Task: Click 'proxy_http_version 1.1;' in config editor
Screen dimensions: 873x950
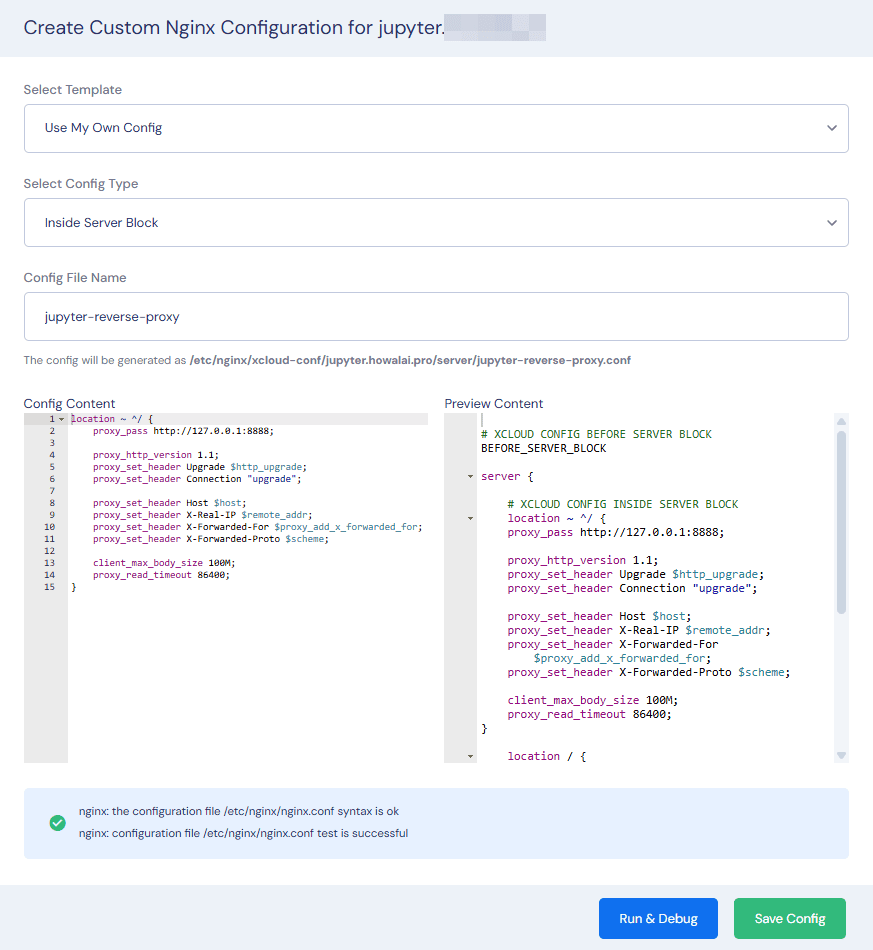Action: pyautogui.click(x=156, y=455)
